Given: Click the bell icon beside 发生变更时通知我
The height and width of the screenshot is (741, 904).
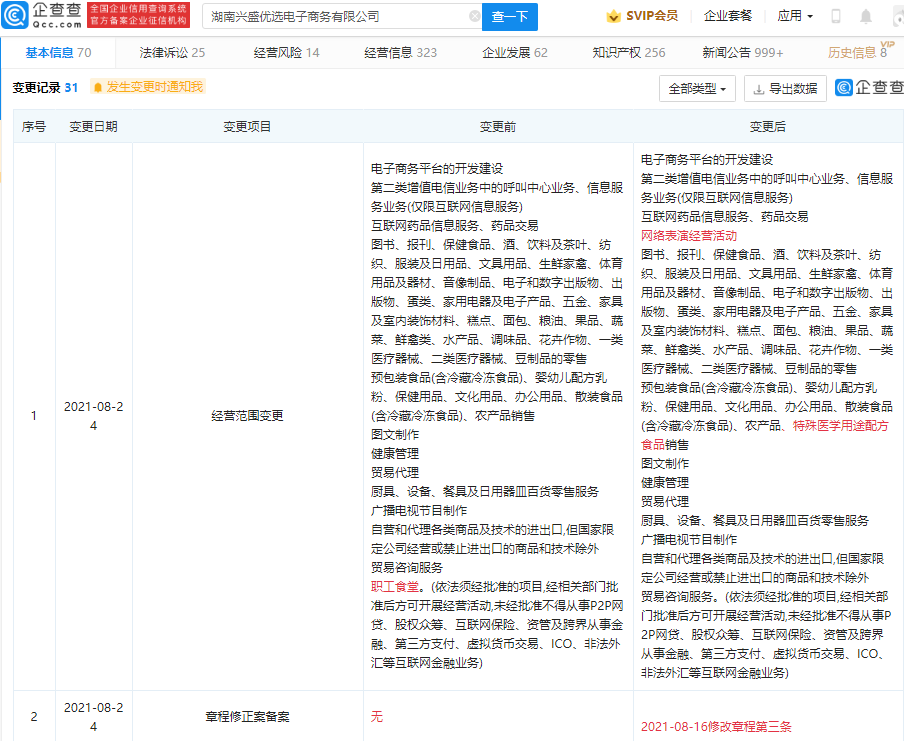Looking at the screenshot, I should point(98,87).
